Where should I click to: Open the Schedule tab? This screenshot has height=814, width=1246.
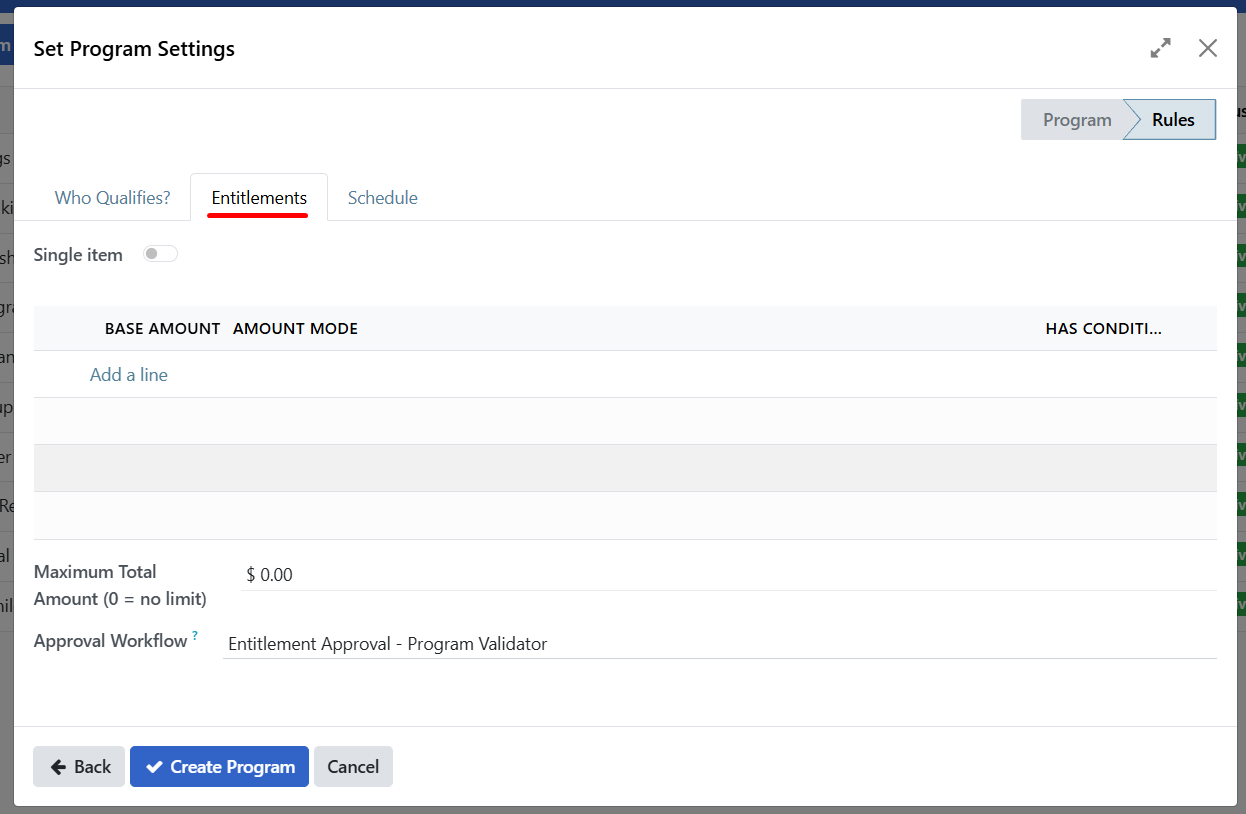(382, 197)
